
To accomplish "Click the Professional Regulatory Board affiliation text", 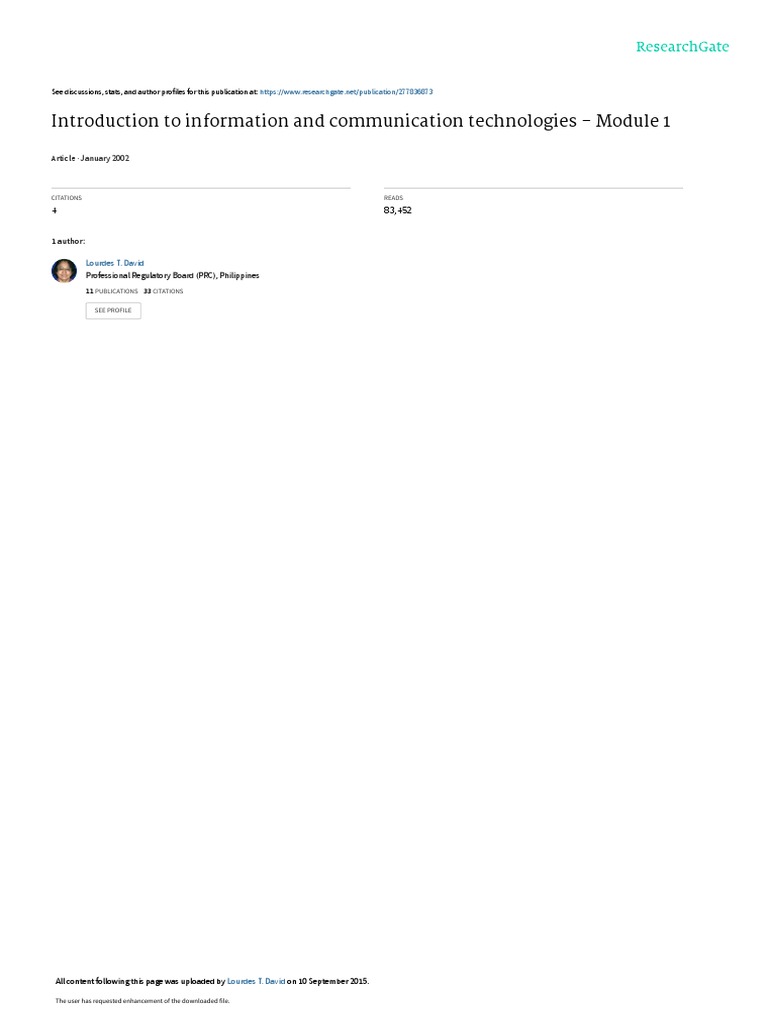I will pos(172,276).
